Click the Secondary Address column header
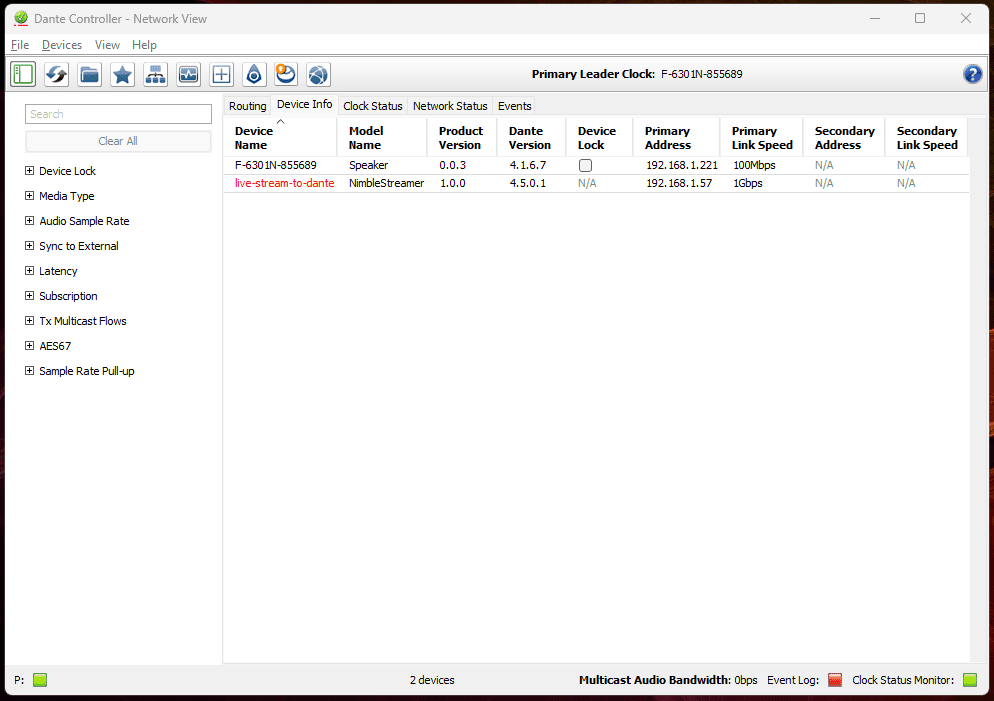The image size is (994, 701). [844, 138]
